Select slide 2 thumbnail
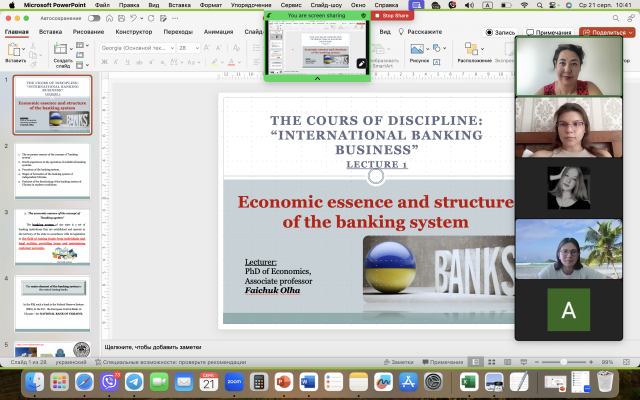Viewport: 640px width, 400px height. (x=52, y=171)
